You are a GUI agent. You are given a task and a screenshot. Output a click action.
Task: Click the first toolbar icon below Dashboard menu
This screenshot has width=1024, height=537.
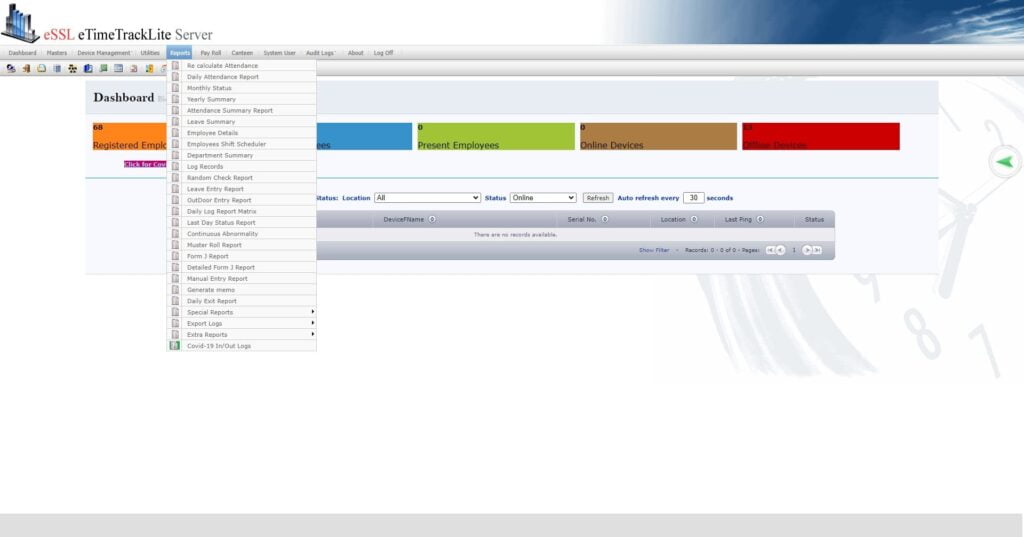tap(10, 68)
